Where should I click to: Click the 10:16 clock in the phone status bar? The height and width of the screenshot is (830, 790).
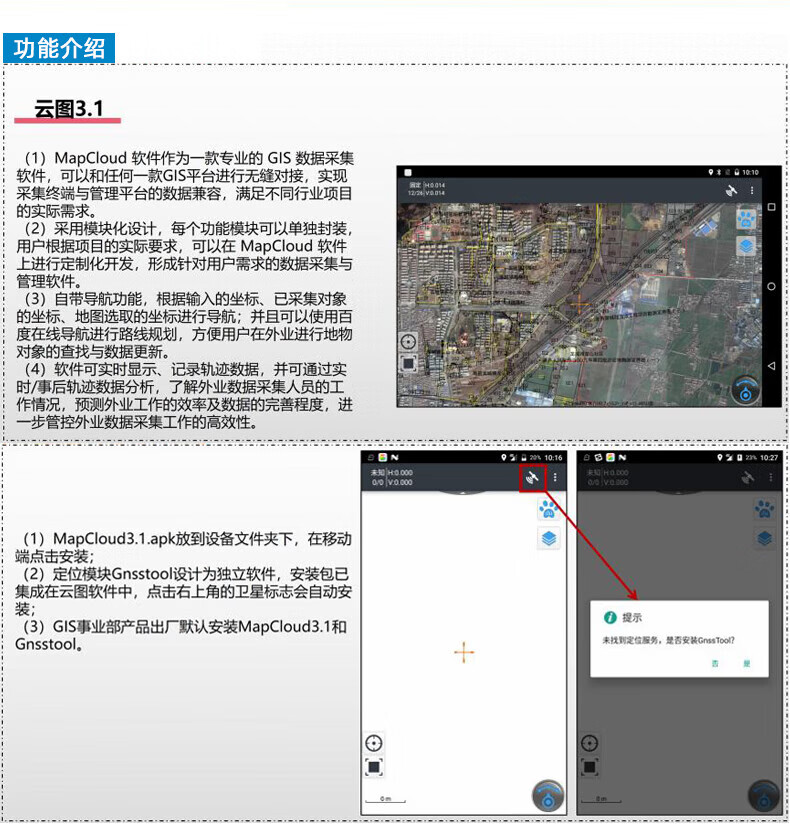point(553,458)
